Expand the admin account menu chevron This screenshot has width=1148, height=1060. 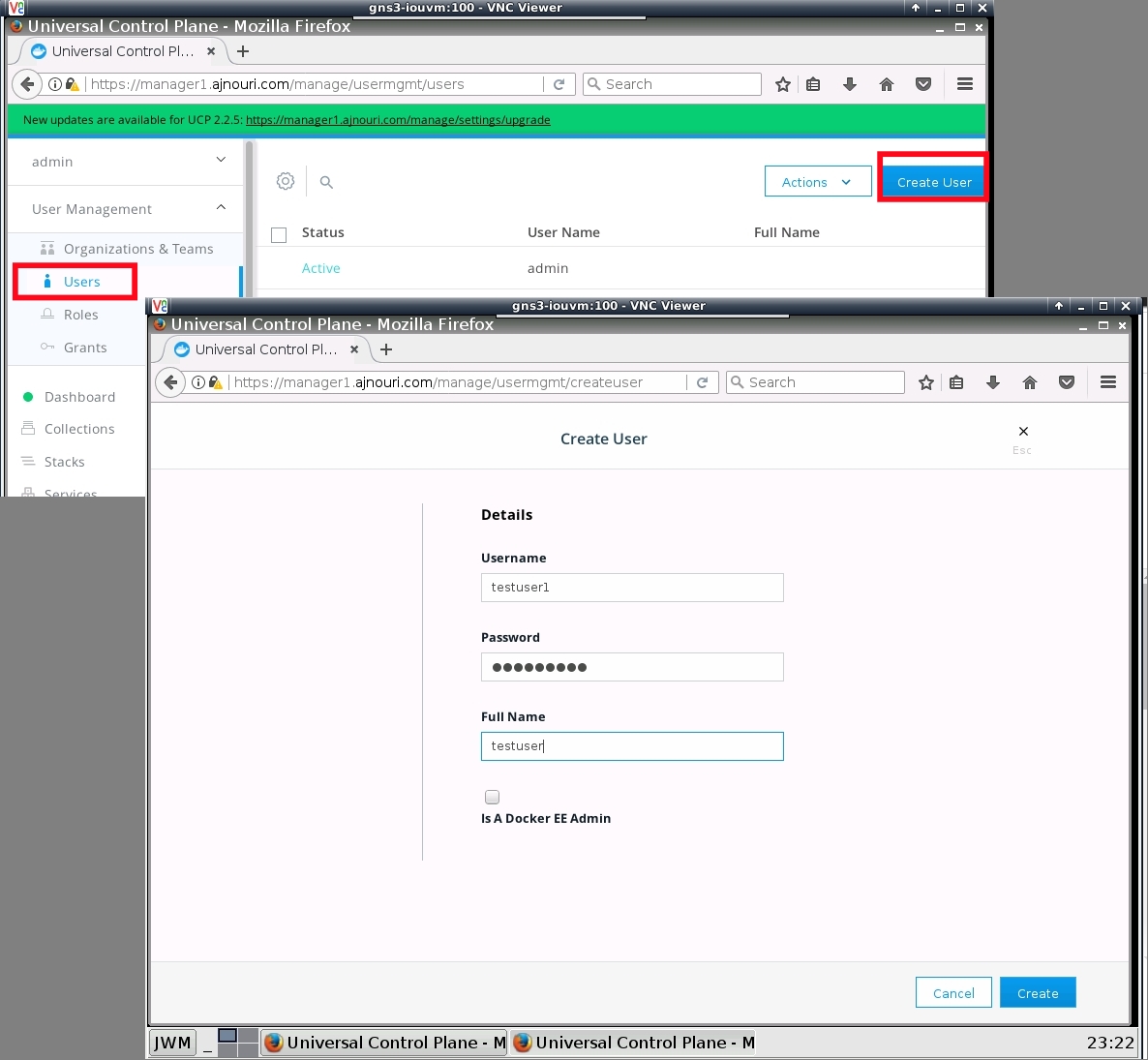coord(221,160)
